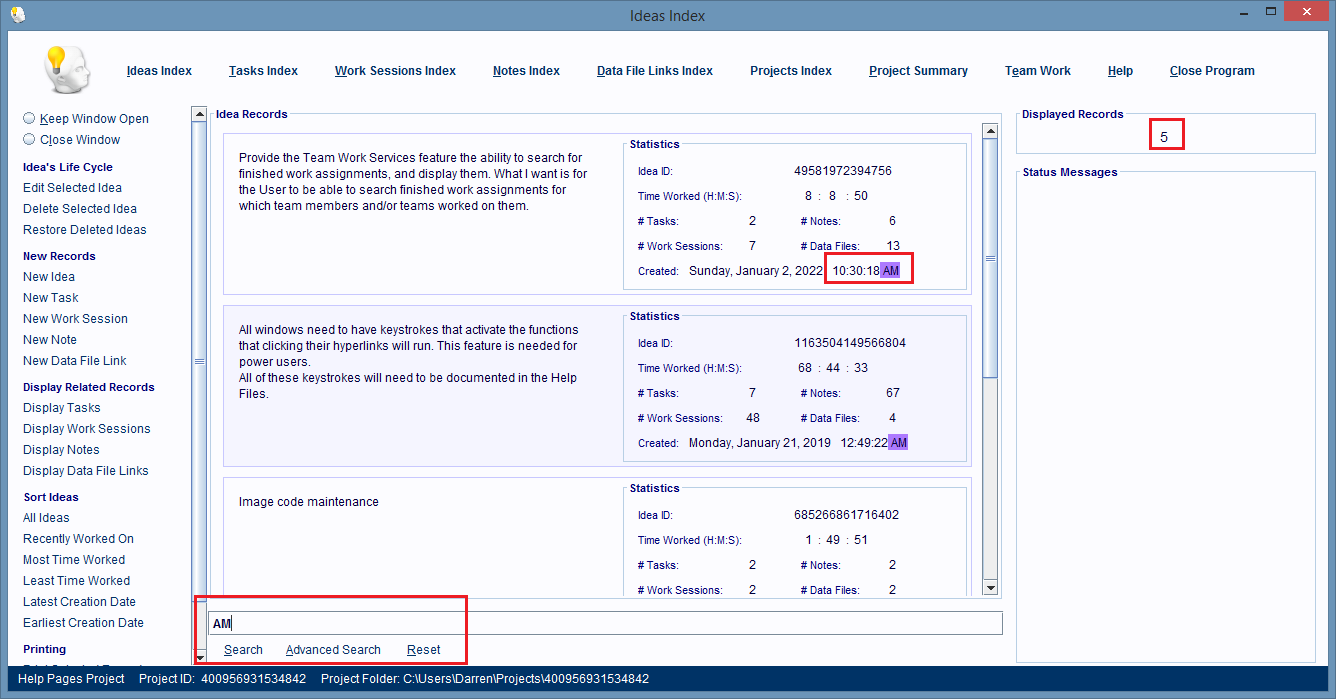The width and height of the screenshot is (1336, 699).
Task: Sort ideas by Latest Creation Date
Action: tap(79, 602)
